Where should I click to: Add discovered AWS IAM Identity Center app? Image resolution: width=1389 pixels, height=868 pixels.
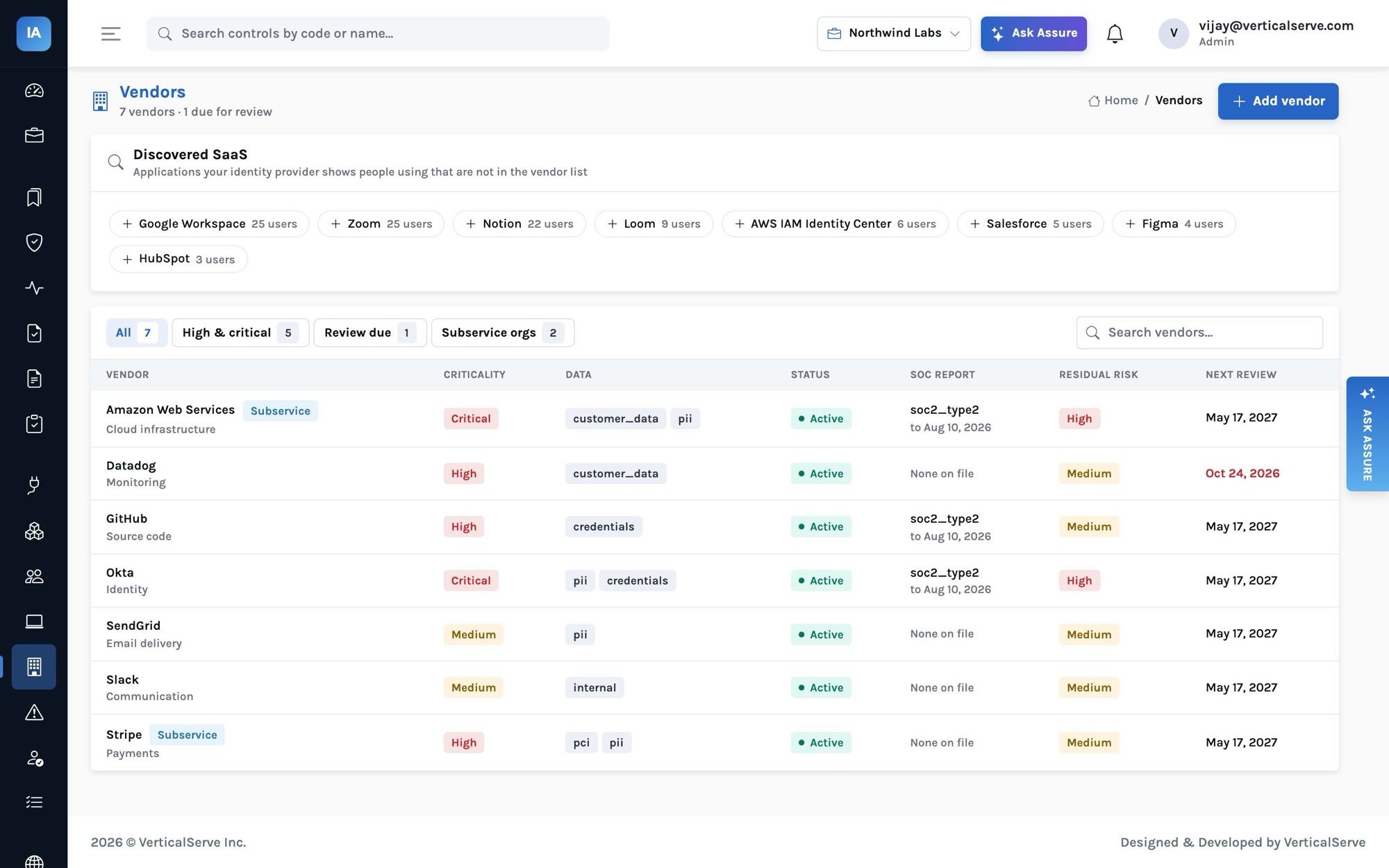coord(835,224)
